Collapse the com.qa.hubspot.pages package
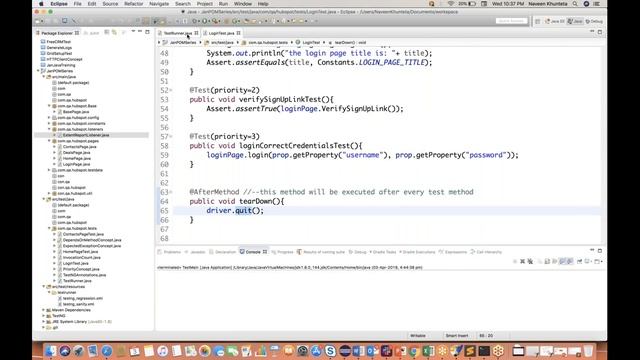 [x=49, y=141]
